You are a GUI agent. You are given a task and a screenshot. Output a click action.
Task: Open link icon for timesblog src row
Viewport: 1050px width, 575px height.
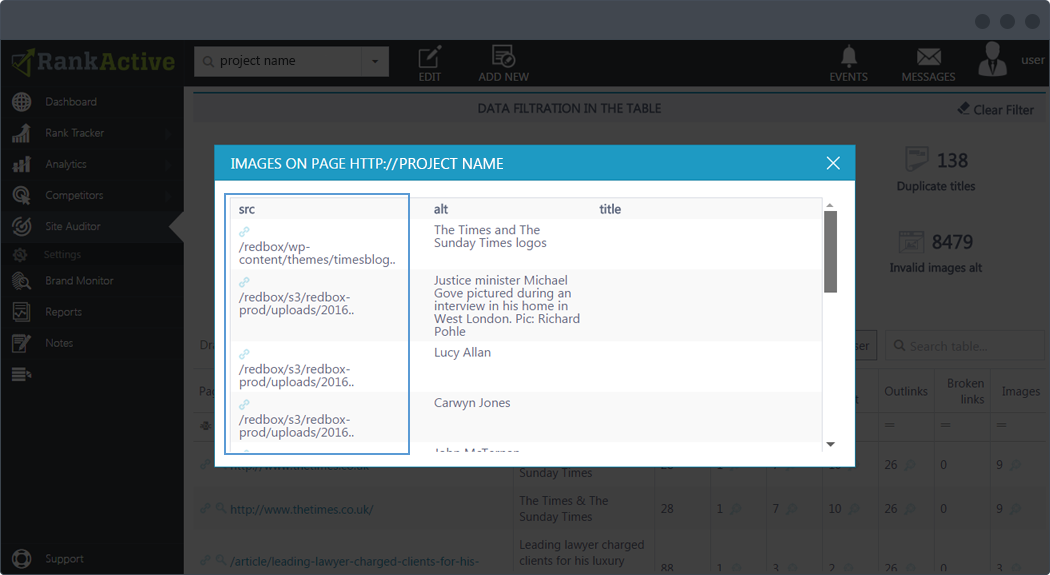click(244, 232)
